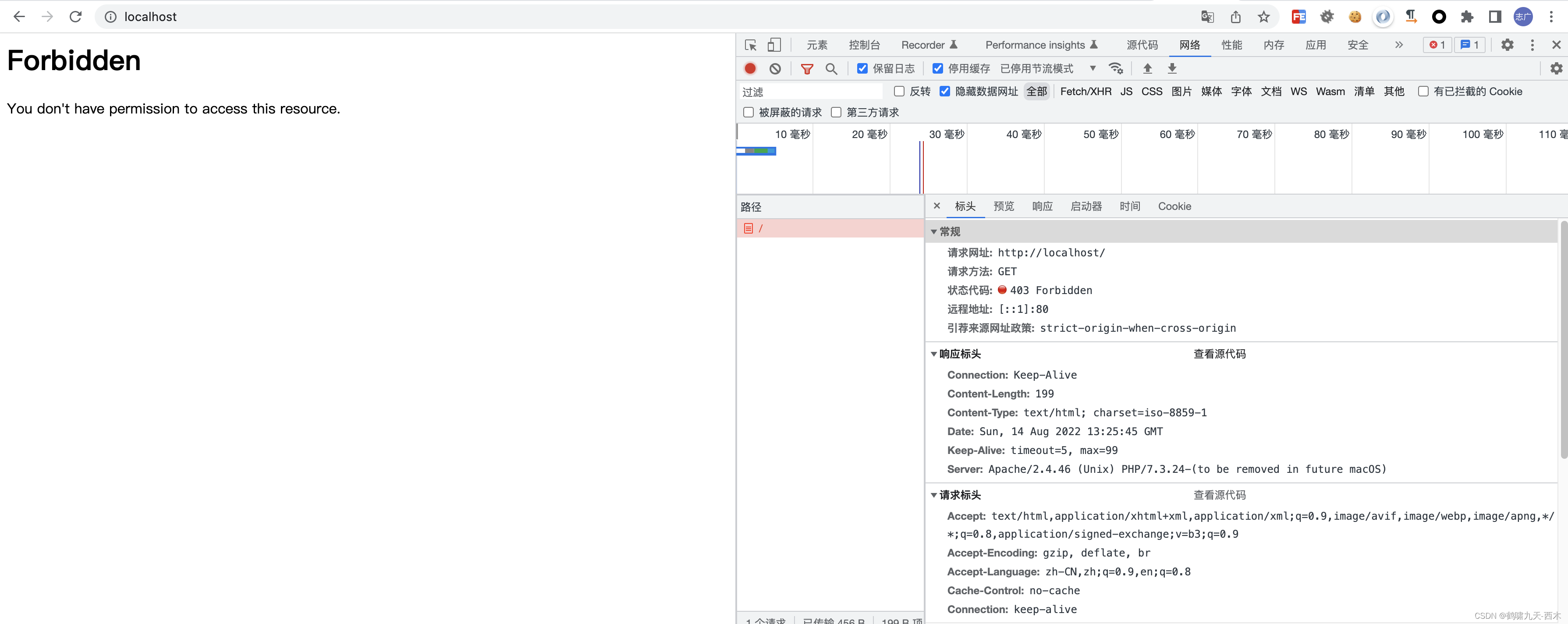View source of 请求标头
Image resolution: width=1568 pixels, height=624 pixels.
click(x=1219, y=496)
